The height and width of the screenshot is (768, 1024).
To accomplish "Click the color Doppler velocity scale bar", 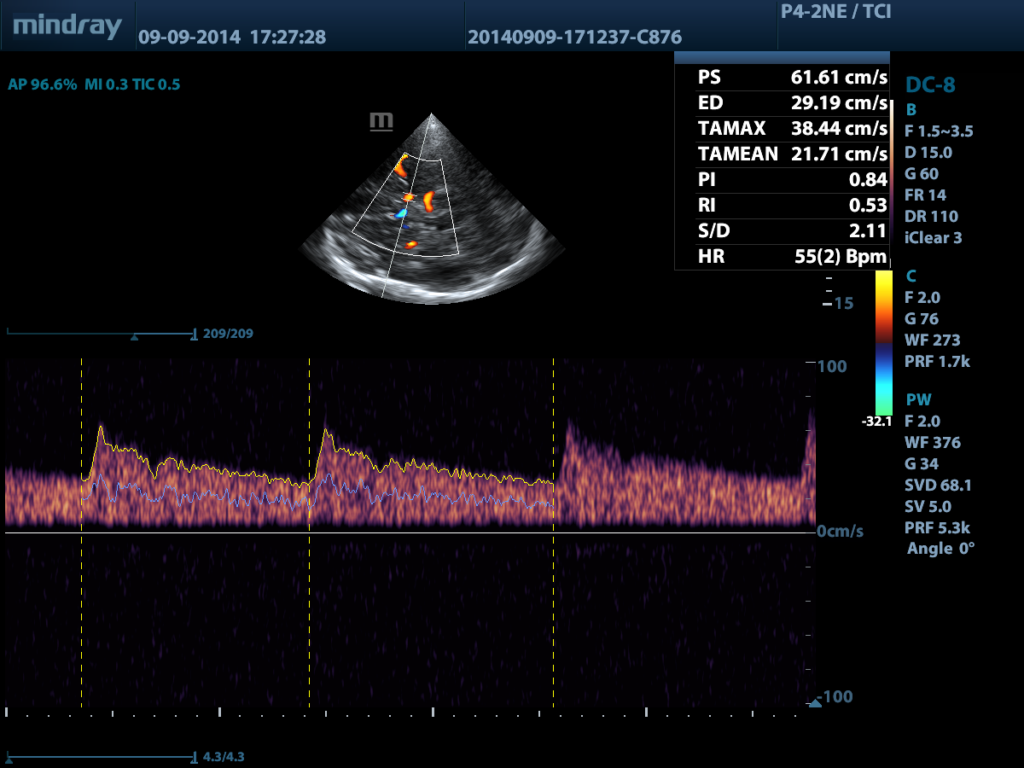I will click(x=883, y=342).
